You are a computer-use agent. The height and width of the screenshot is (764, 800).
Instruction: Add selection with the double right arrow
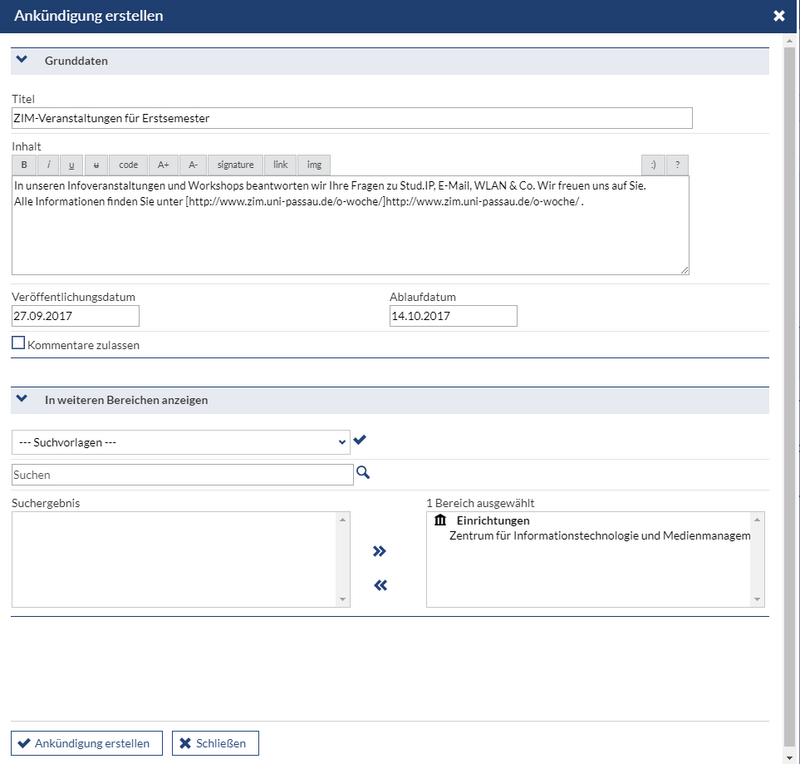click(x=380, y=551)
